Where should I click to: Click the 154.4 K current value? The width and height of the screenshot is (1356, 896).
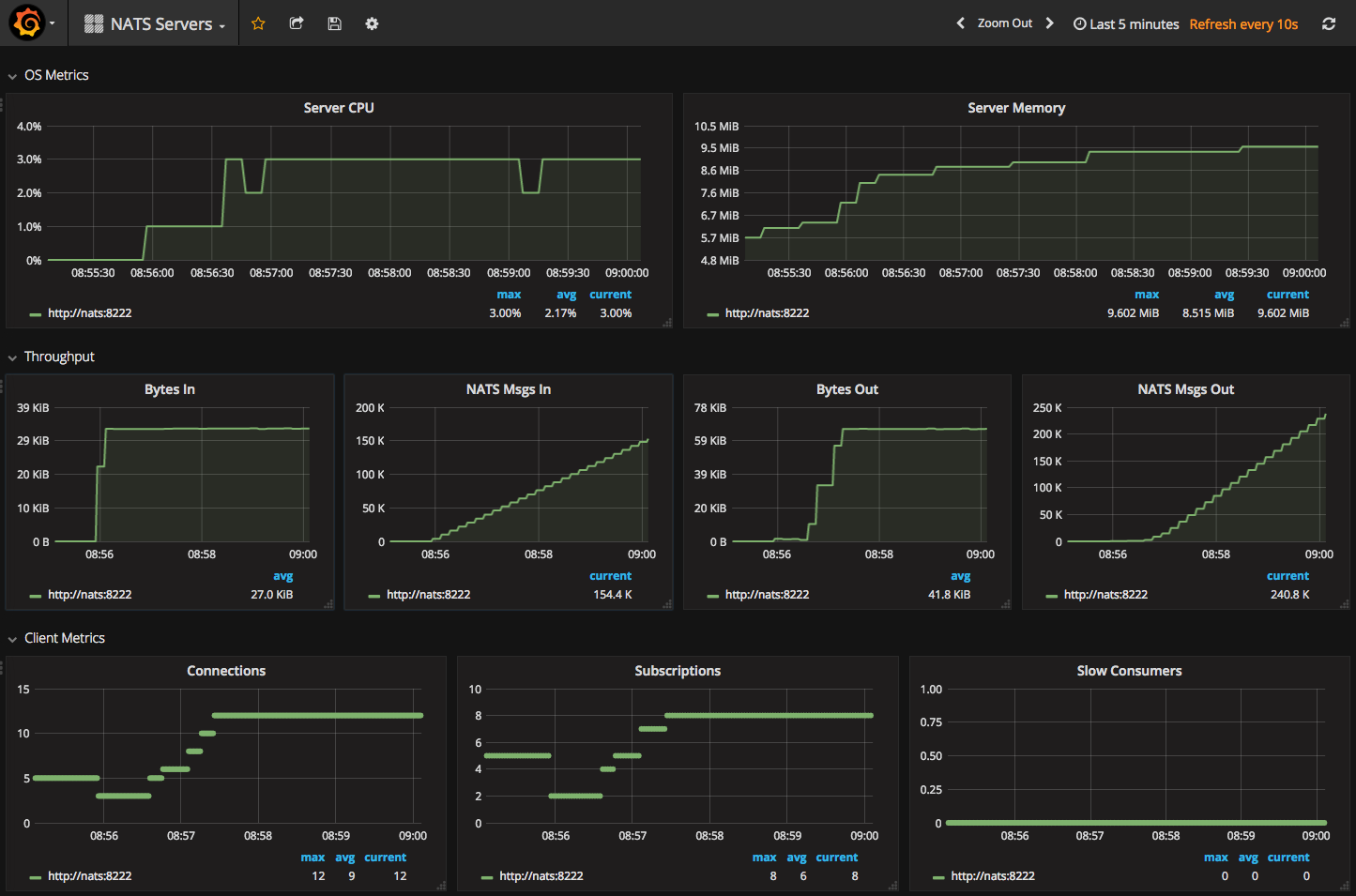click(613, 595)
